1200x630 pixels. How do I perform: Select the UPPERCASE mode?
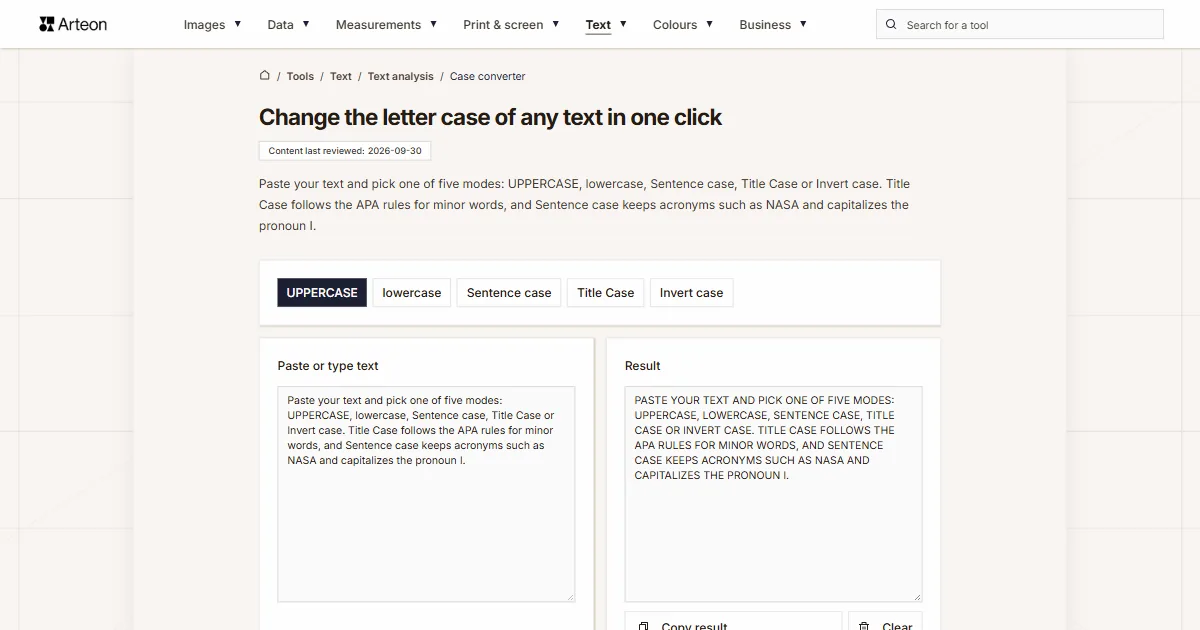(322, 293)
